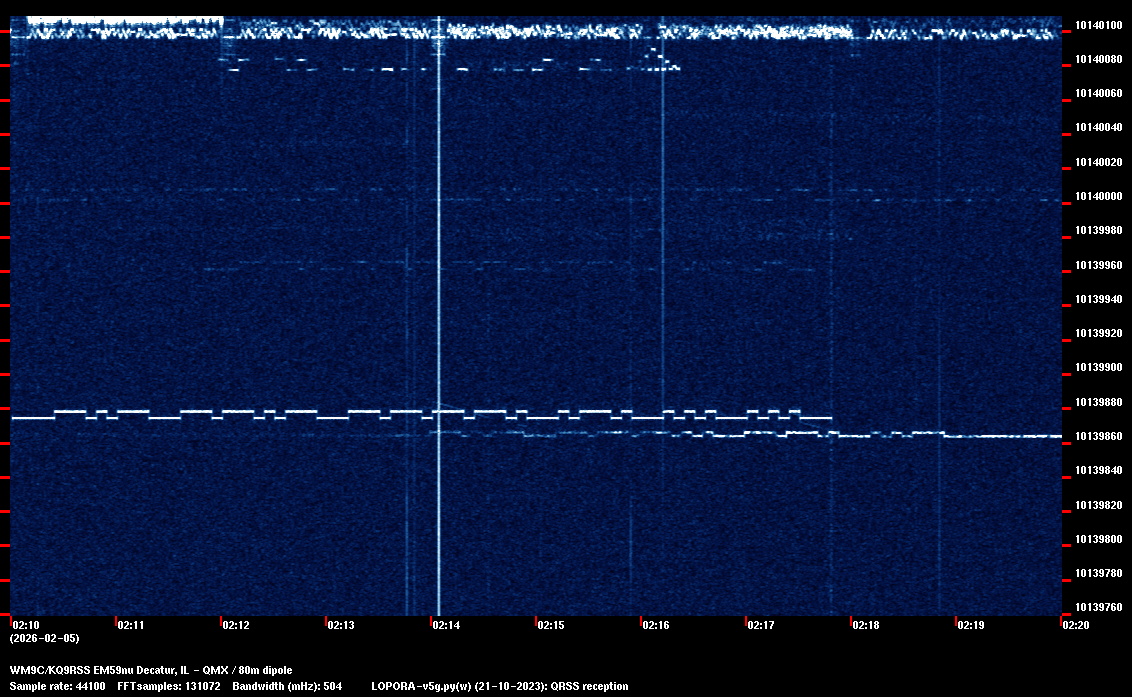Click the date text (2026-02-05)

point(44,638)
